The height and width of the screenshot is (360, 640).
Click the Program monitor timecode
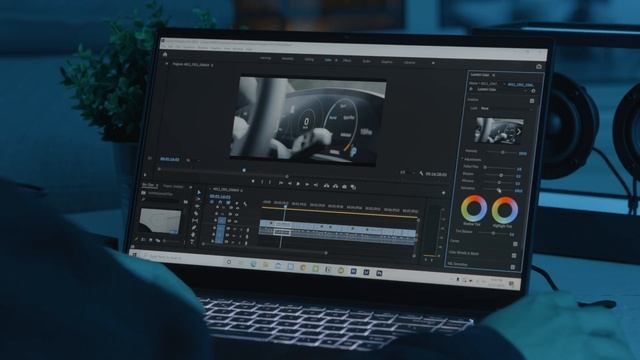pyautogui.click(x=170, y=159)
